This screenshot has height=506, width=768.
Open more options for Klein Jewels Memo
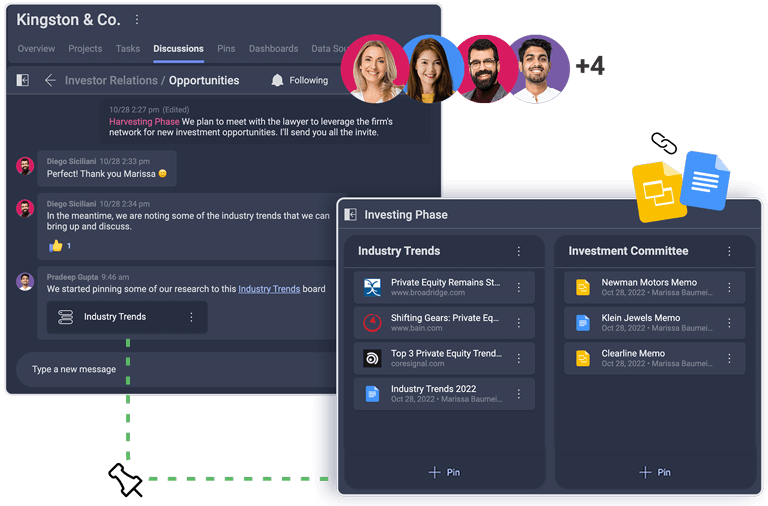729,323
